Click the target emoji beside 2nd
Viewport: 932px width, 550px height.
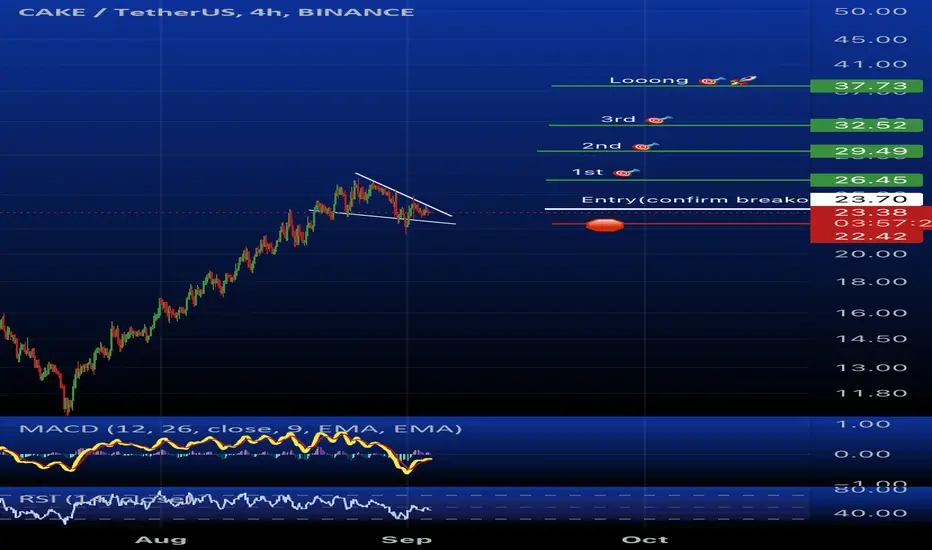[x=645, y=146]
